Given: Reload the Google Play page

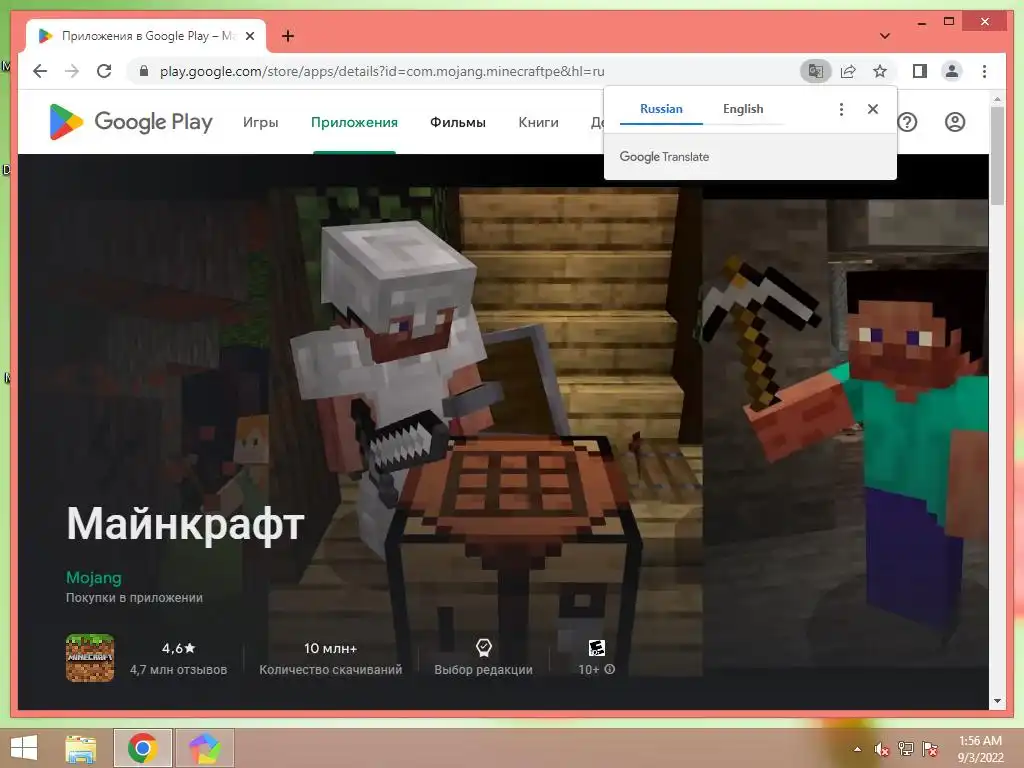Looking at the screenshot, I should tap(104, 71).
